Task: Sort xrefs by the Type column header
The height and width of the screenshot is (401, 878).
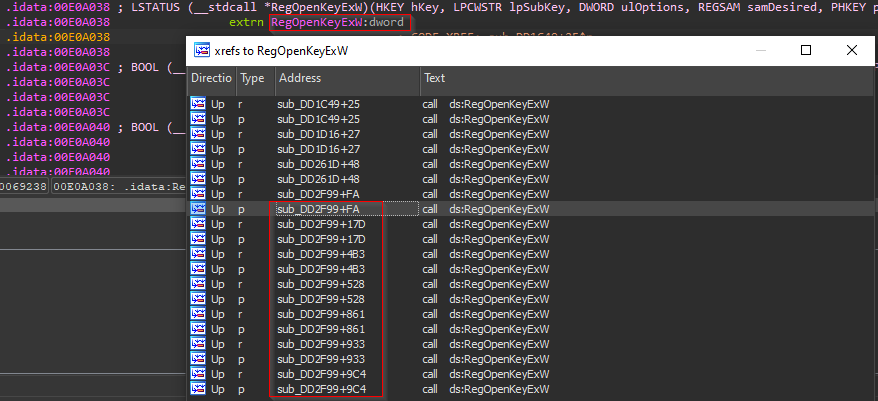Action: [x=252, y=78]
